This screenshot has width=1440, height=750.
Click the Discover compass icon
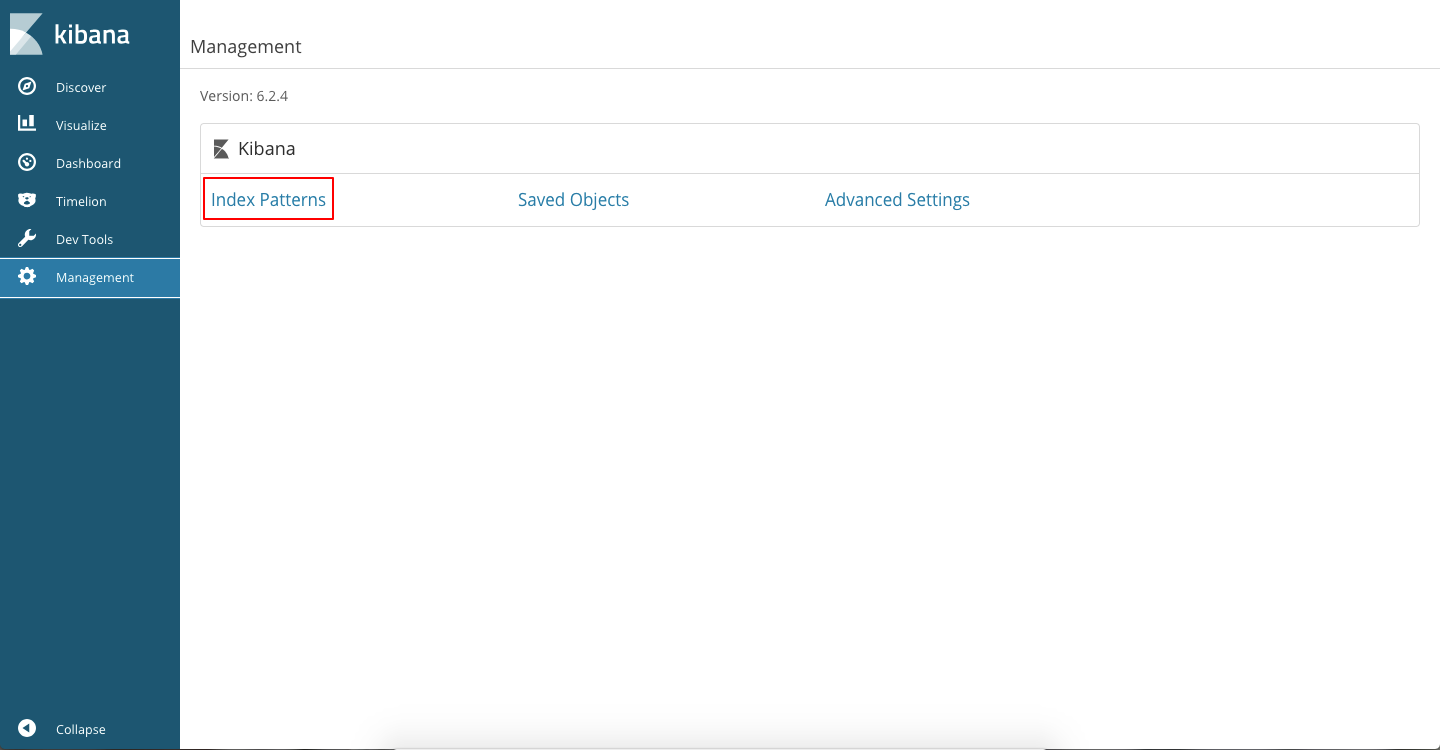click(x=27, y=87)
